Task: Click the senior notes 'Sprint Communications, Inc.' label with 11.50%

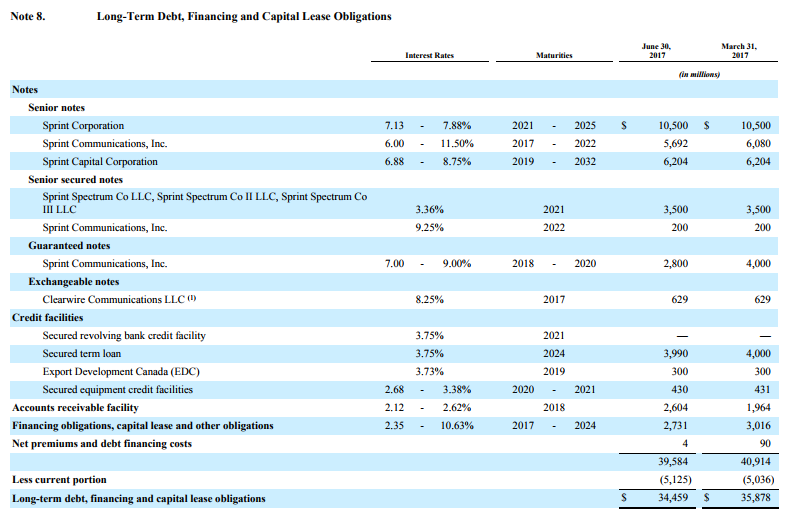Action: 105,144
